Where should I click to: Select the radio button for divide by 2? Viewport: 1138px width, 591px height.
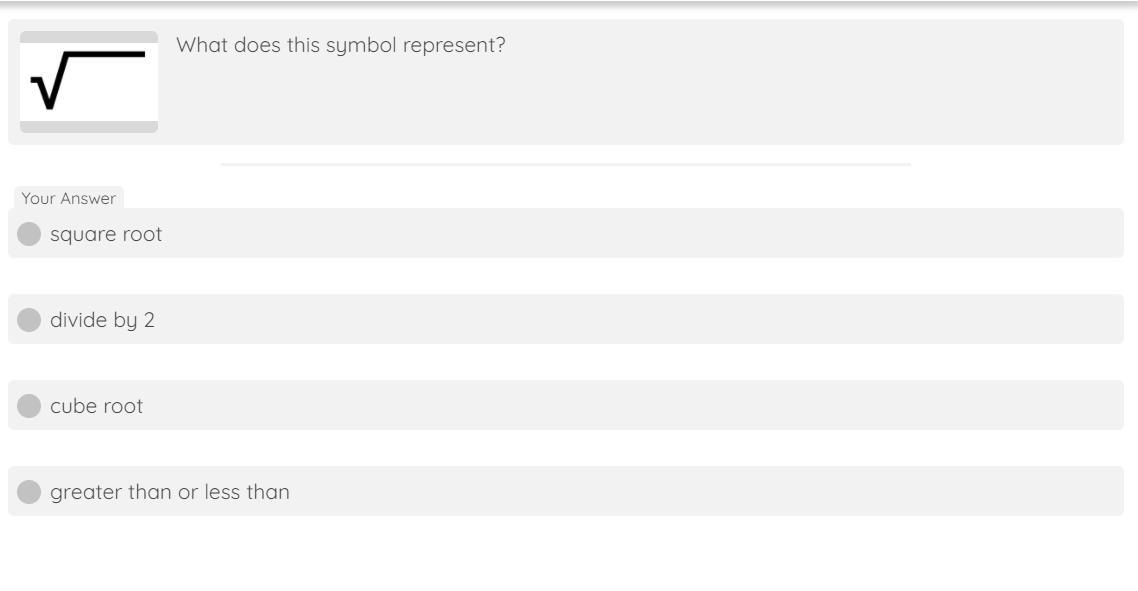[32, 320]
